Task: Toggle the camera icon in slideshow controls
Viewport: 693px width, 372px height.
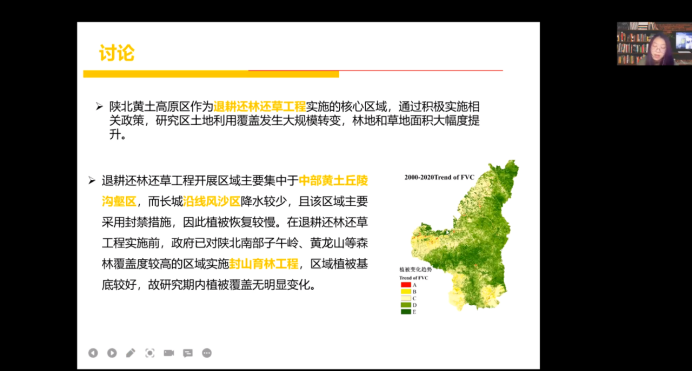Action: (169, 353)
